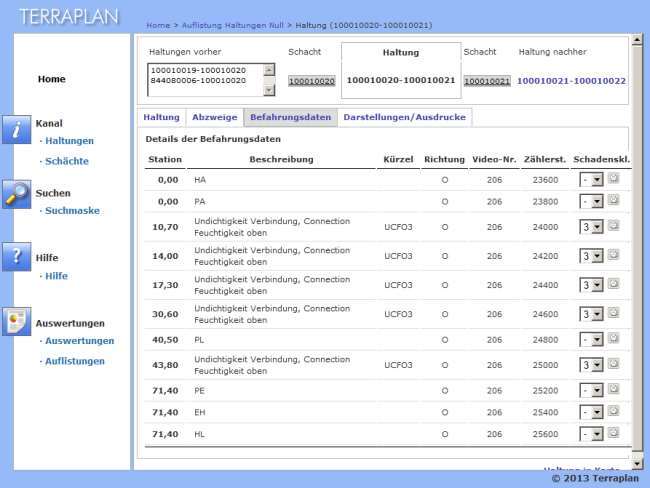Open the Hilfe link under Hilfe
Image resolution: width=650 pixels, height=488 pixels.
pos(56,276)
